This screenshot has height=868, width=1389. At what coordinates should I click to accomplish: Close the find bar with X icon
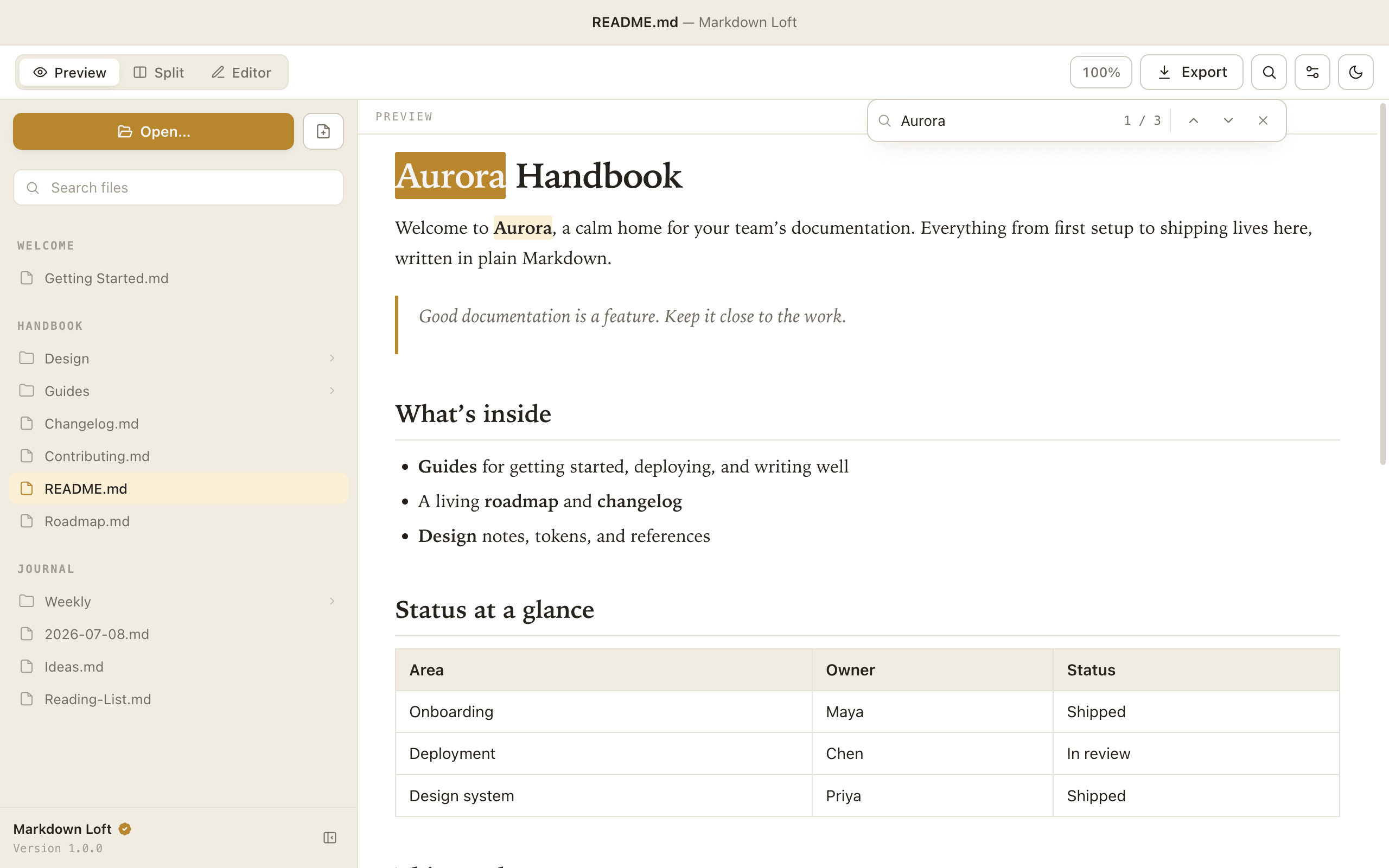click(x=1263, y=120)
